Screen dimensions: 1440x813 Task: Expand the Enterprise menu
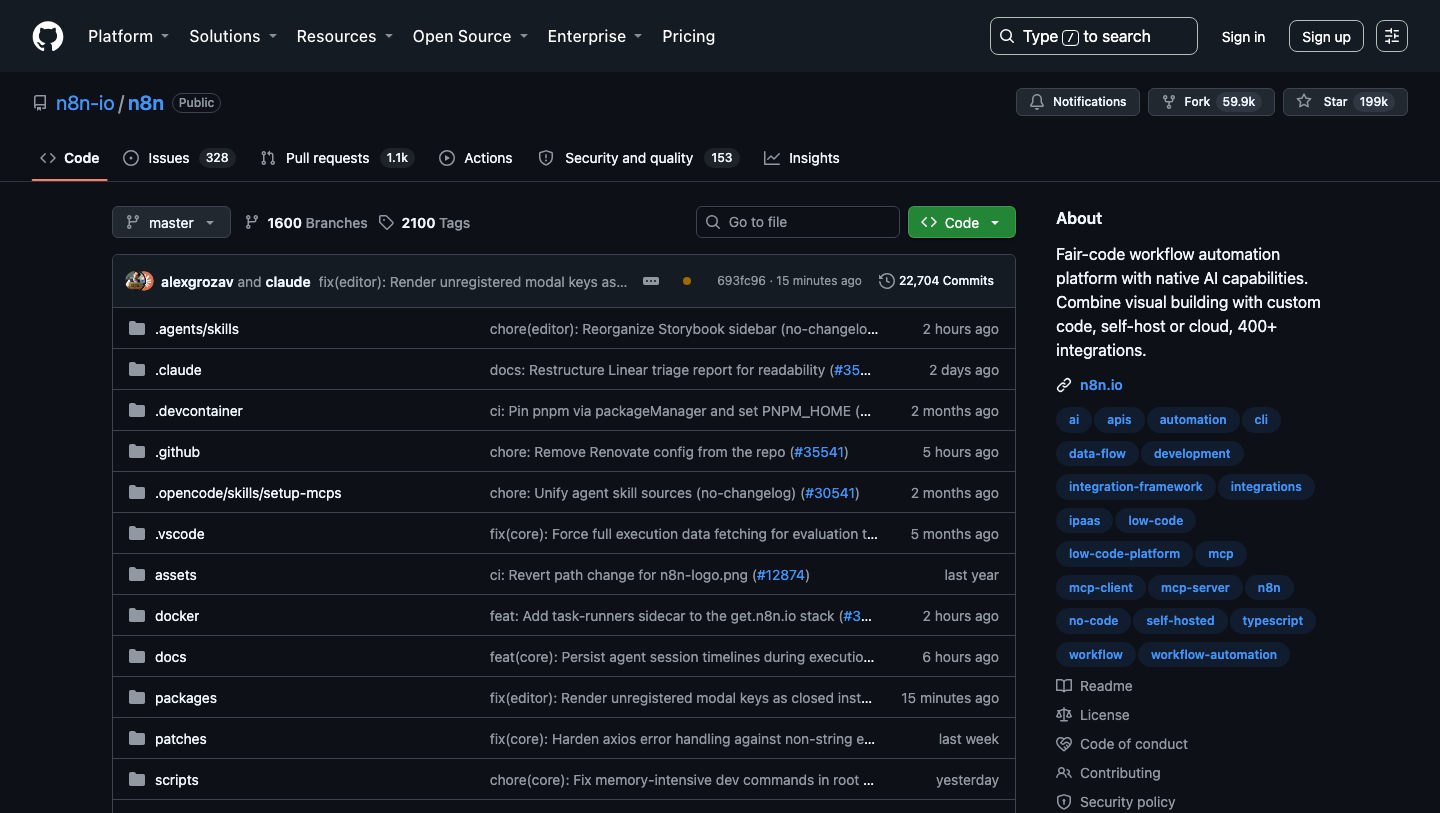click(x=594, y=36)
